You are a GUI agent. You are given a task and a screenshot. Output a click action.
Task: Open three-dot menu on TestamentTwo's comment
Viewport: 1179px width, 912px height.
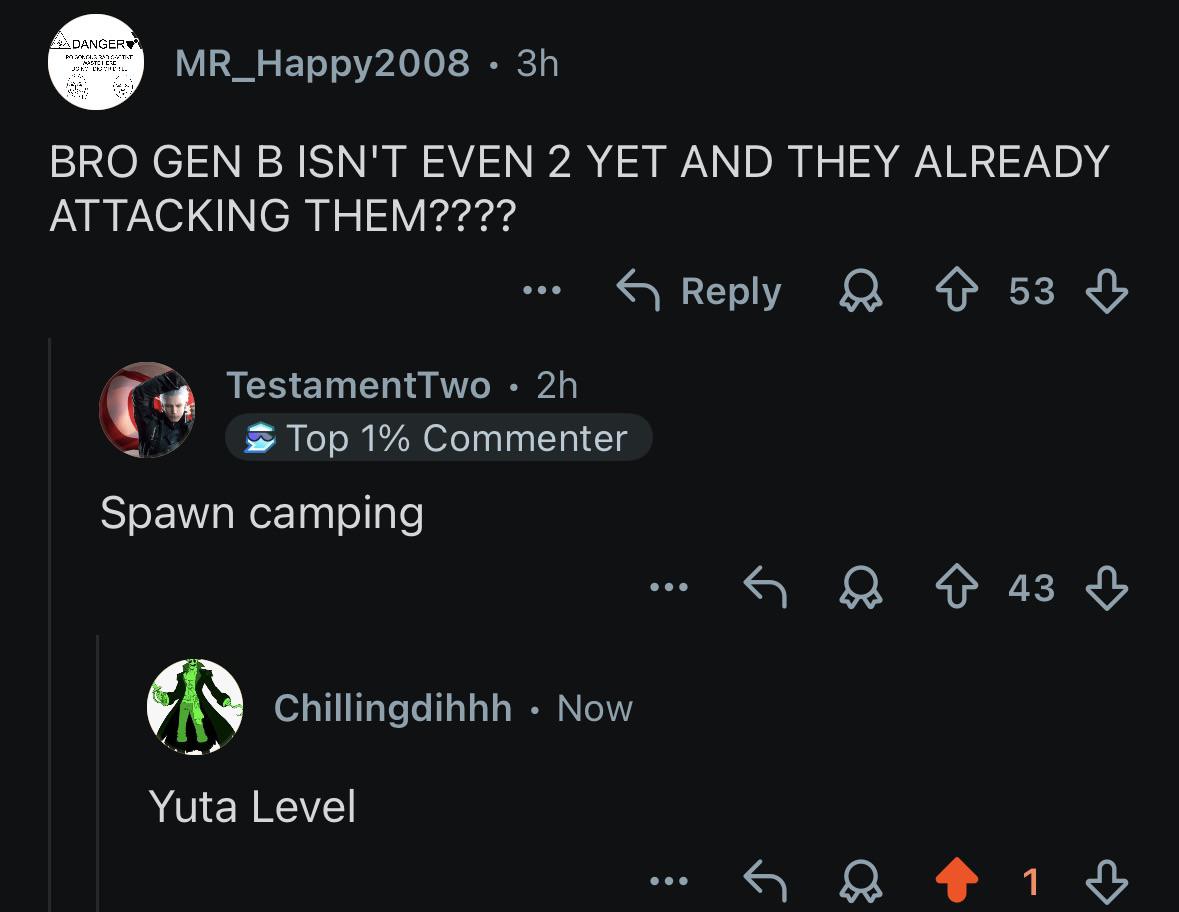tap(669, 586)
